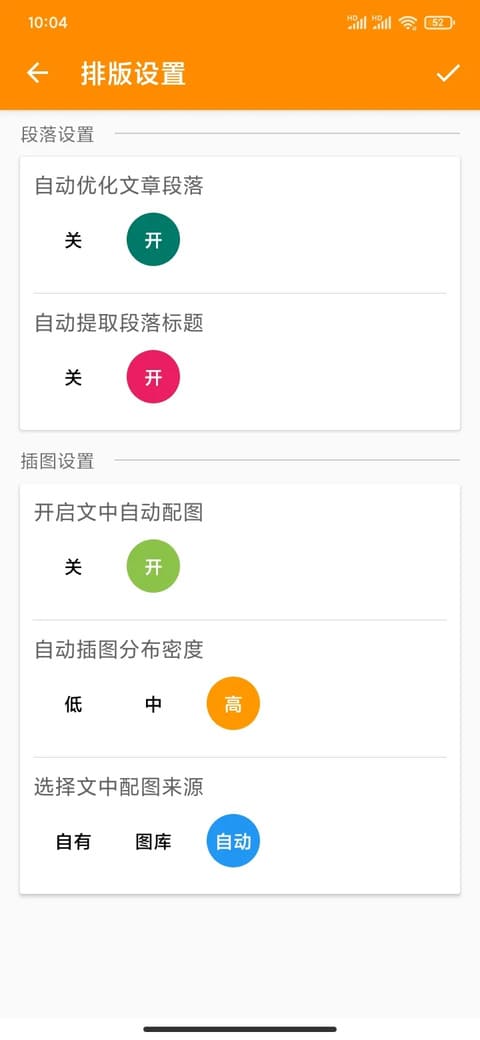Image resolution: width=480 pixels, height=1040 pixels.
Task: Select the light green 开 for 自动配图
Action: click(153, 566)
